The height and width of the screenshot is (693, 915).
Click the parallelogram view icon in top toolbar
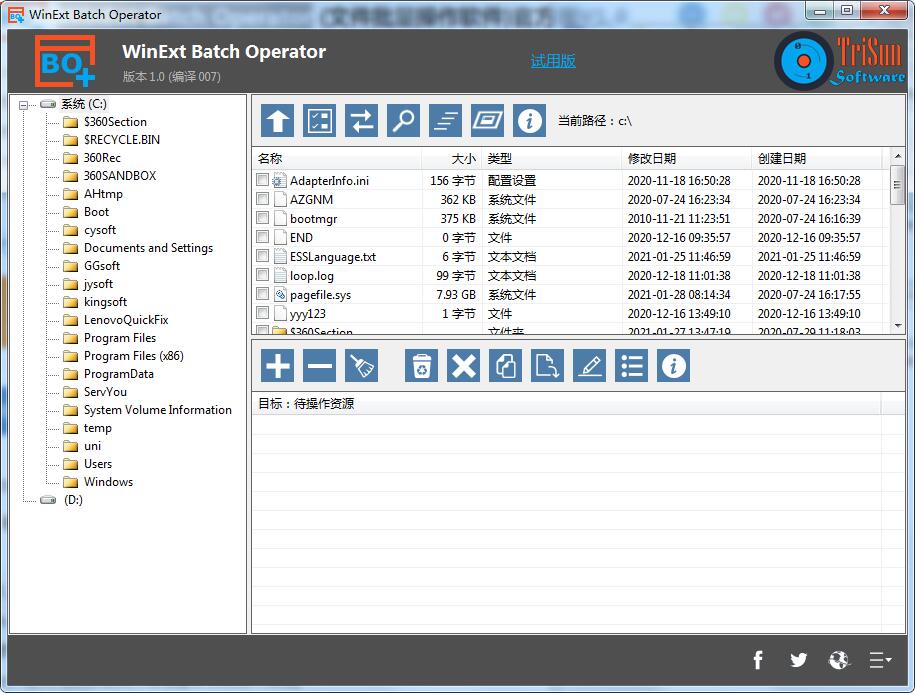[487, 121]
